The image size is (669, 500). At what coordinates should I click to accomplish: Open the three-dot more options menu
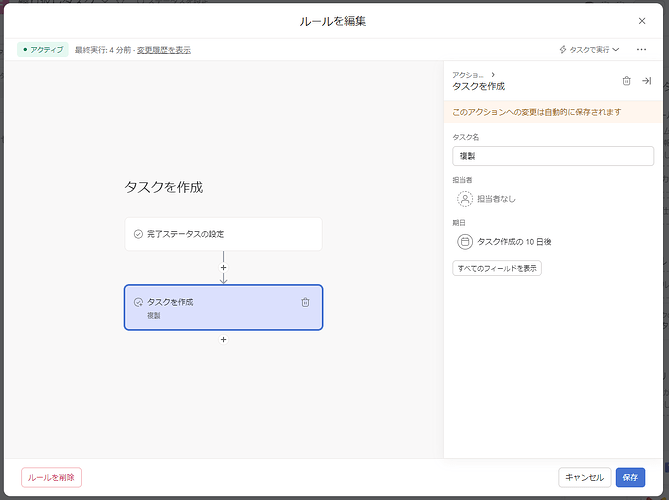click(x=641, y=49)
